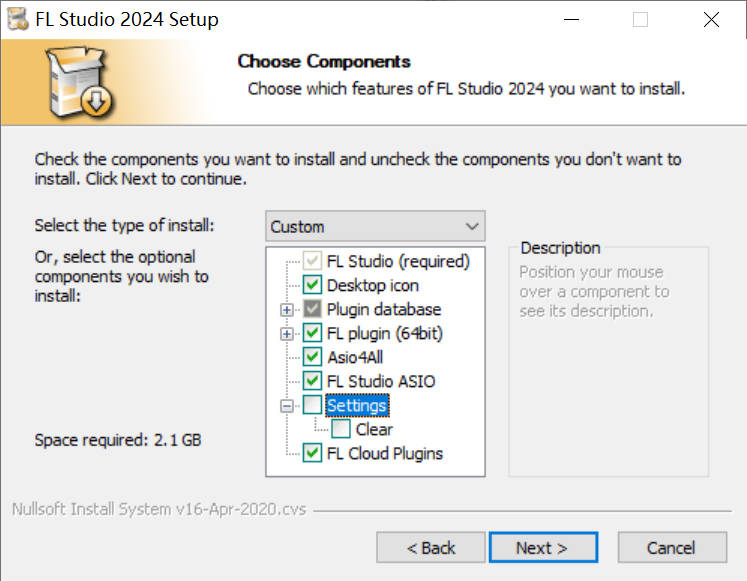Expand the Plugin database tree node
Screen dimensions: 747x581
[288, 309]
